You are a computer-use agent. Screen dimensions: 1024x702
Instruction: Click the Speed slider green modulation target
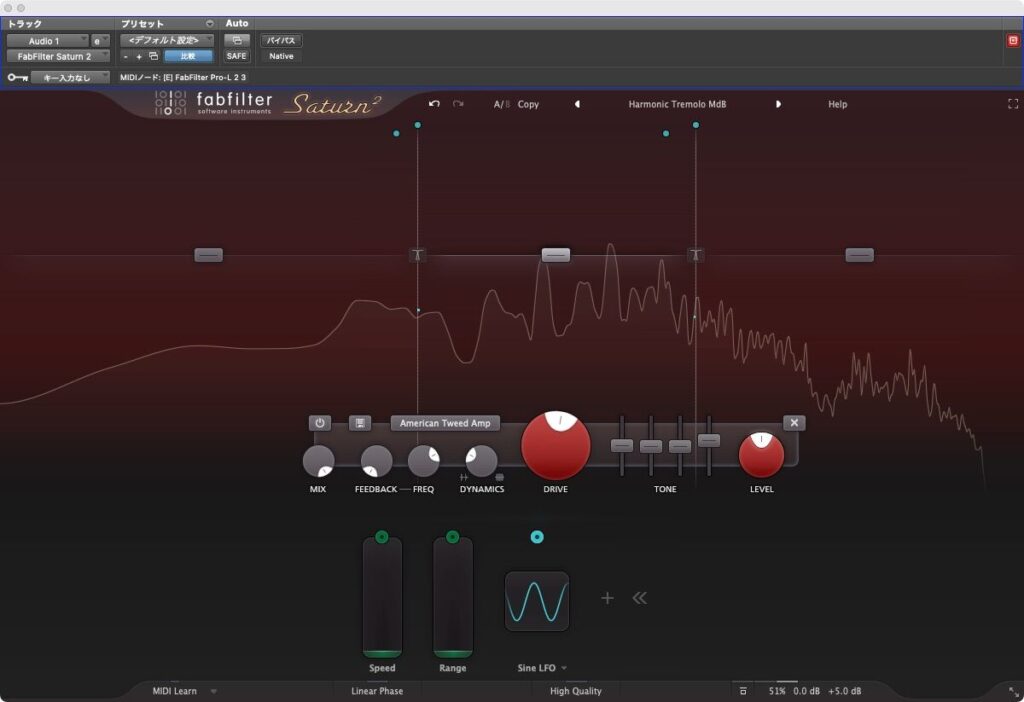(382, 537)
